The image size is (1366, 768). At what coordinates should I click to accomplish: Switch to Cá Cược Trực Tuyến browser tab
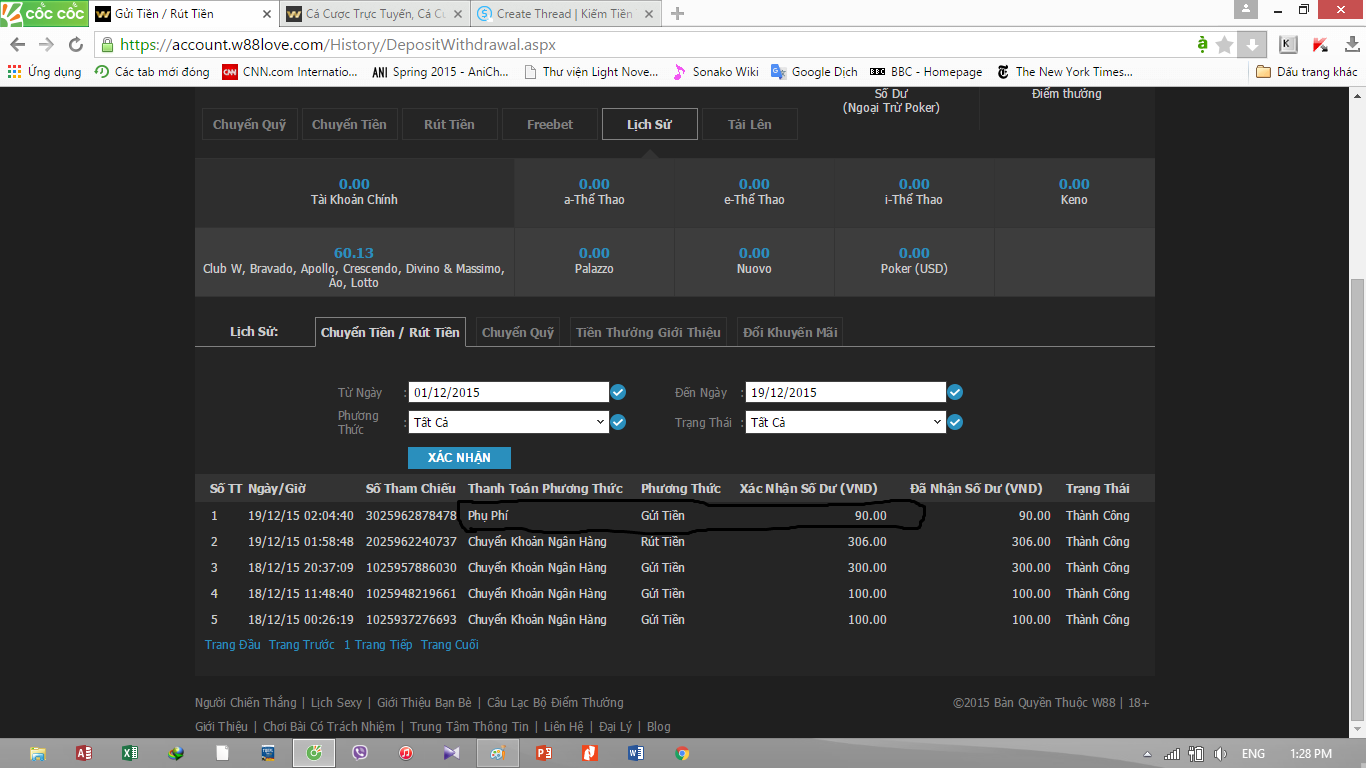[374, 14]
